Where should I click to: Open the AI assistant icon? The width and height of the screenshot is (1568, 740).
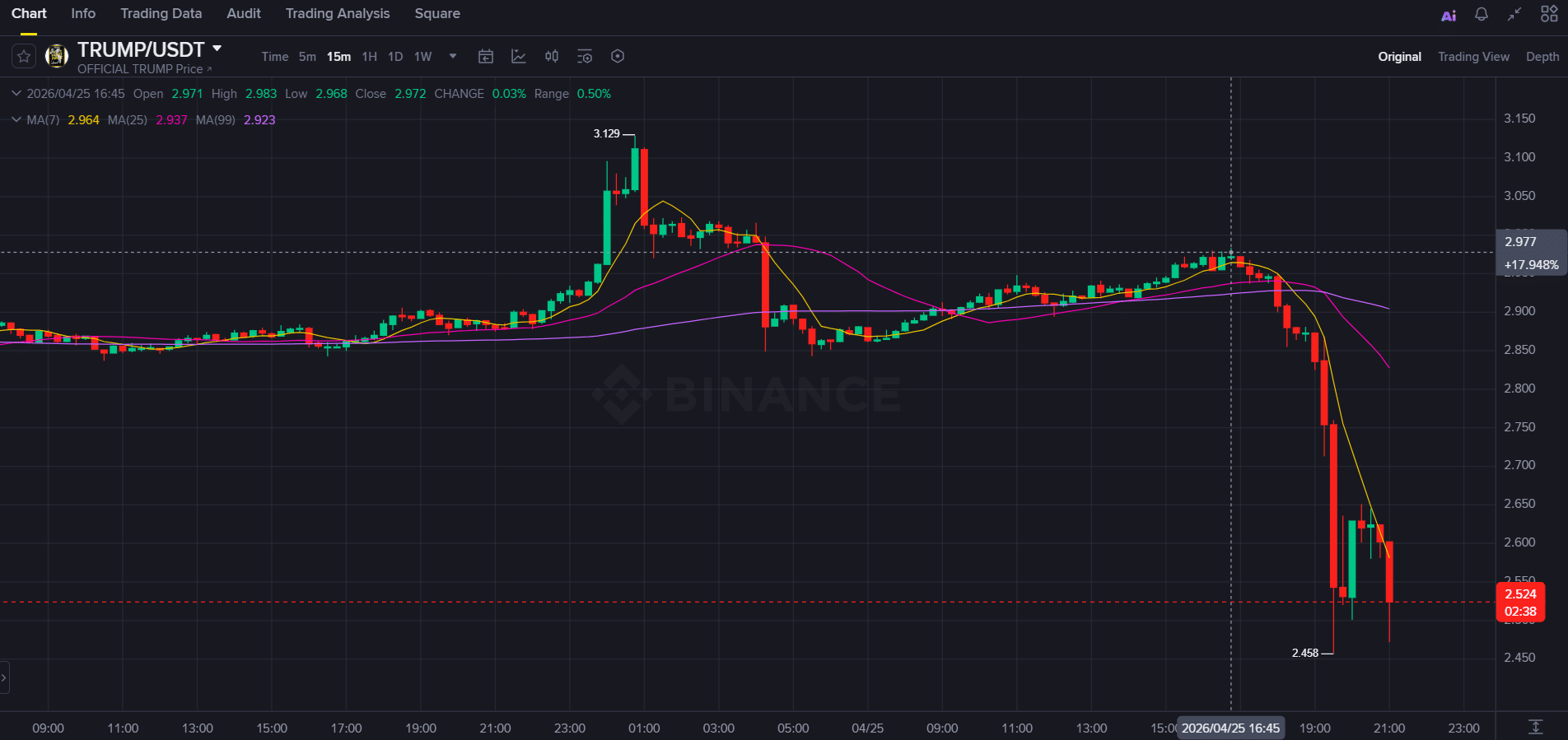[1449, 15]
